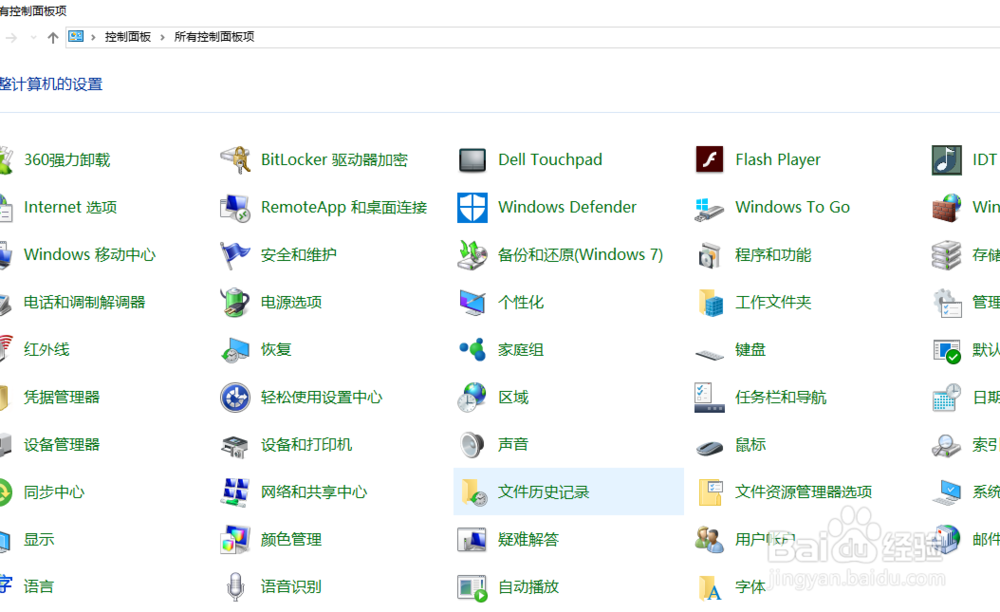The height and width of the screenshot is (612, 1000).
Task: Open the 系统 computer icon
Action: pos(946,493)
